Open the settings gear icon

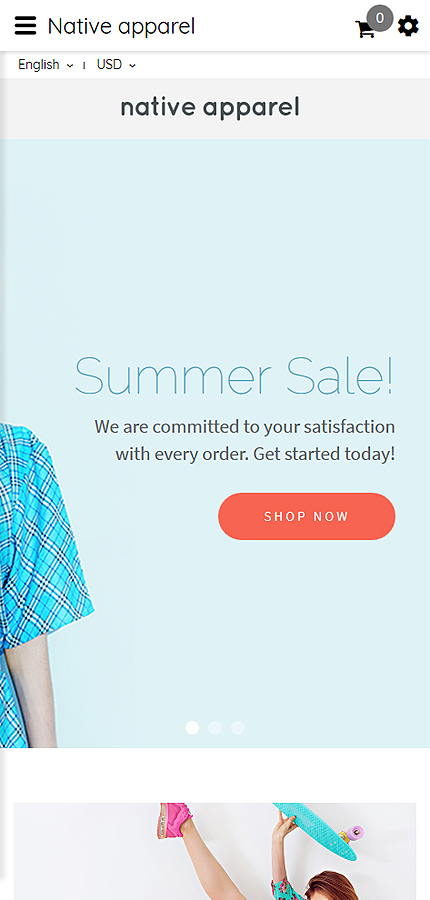[x=408, y=26]
